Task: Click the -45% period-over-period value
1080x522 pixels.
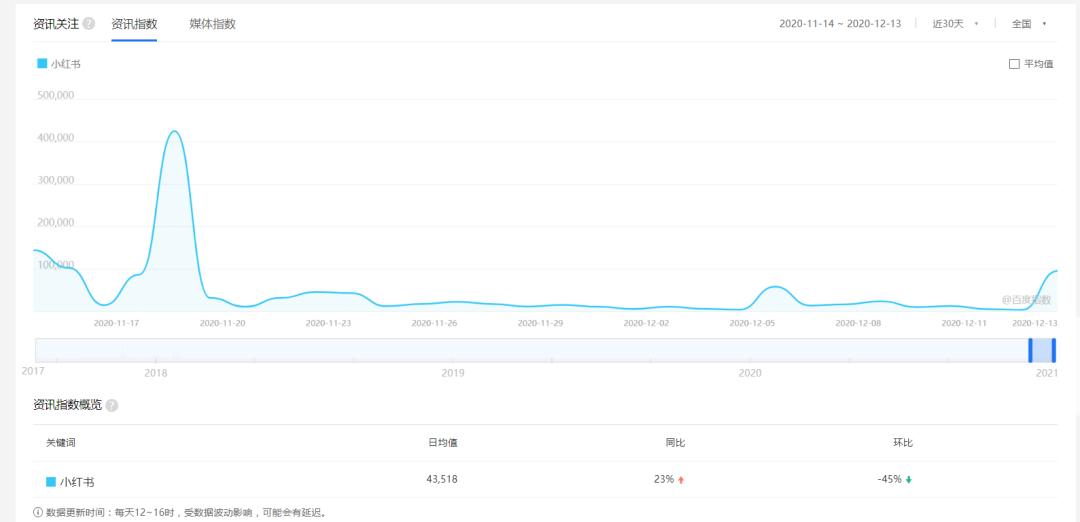Action: click(x=889, y=479)
